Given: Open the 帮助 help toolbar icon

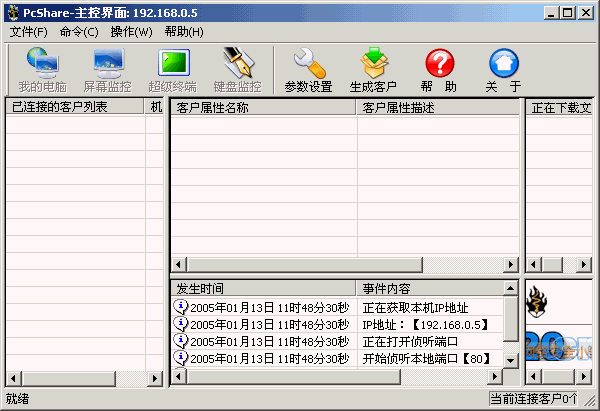Looking at the screenshot, I should (439, 69).
